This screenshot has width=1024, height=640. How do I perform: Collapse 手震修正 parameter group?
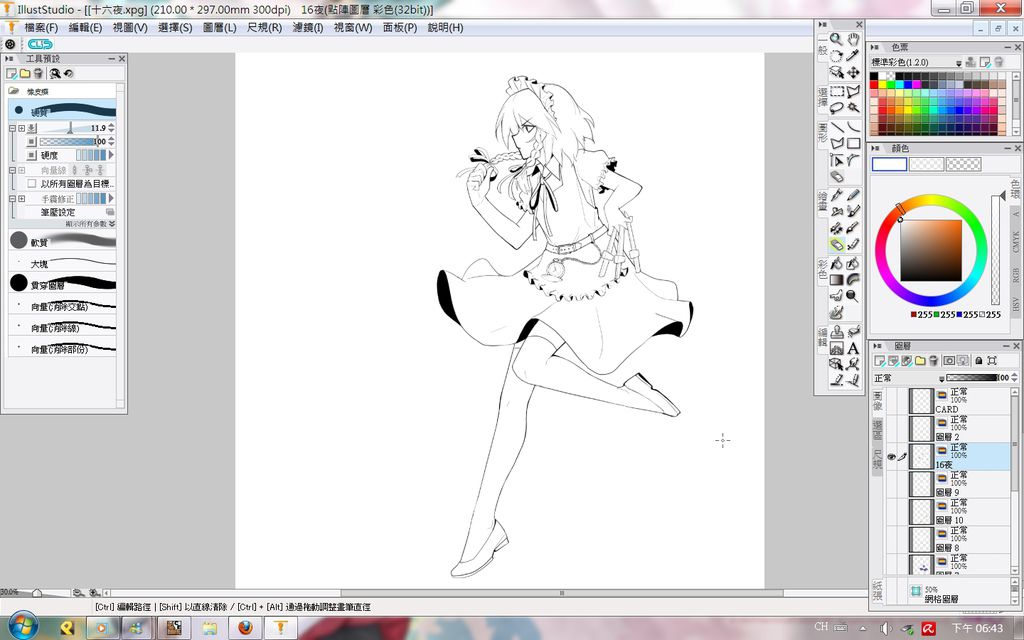[x=12, y=199]
